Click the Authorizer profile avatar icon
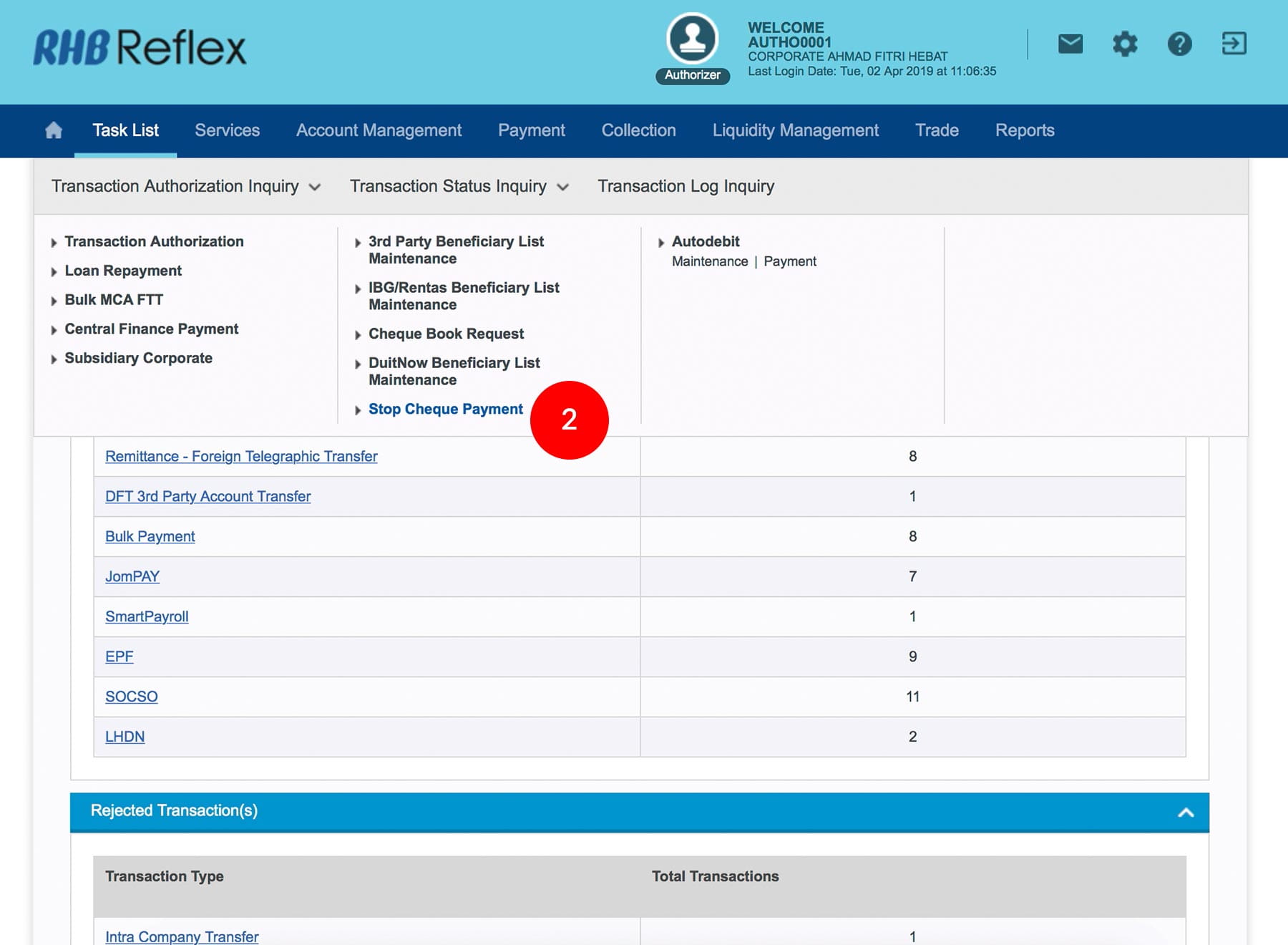This screenshot has height=945, width=1288. point(692,39)
